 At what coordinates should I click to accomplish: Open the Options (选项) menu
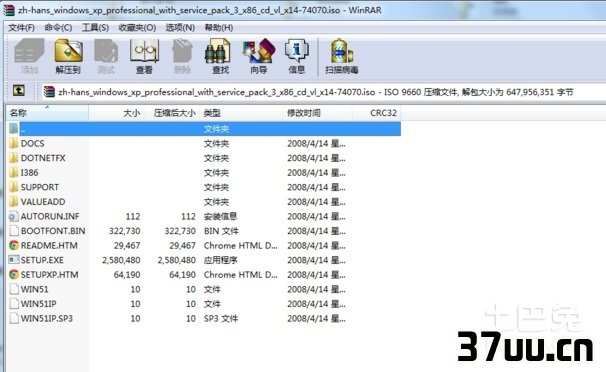pos(180,27)
